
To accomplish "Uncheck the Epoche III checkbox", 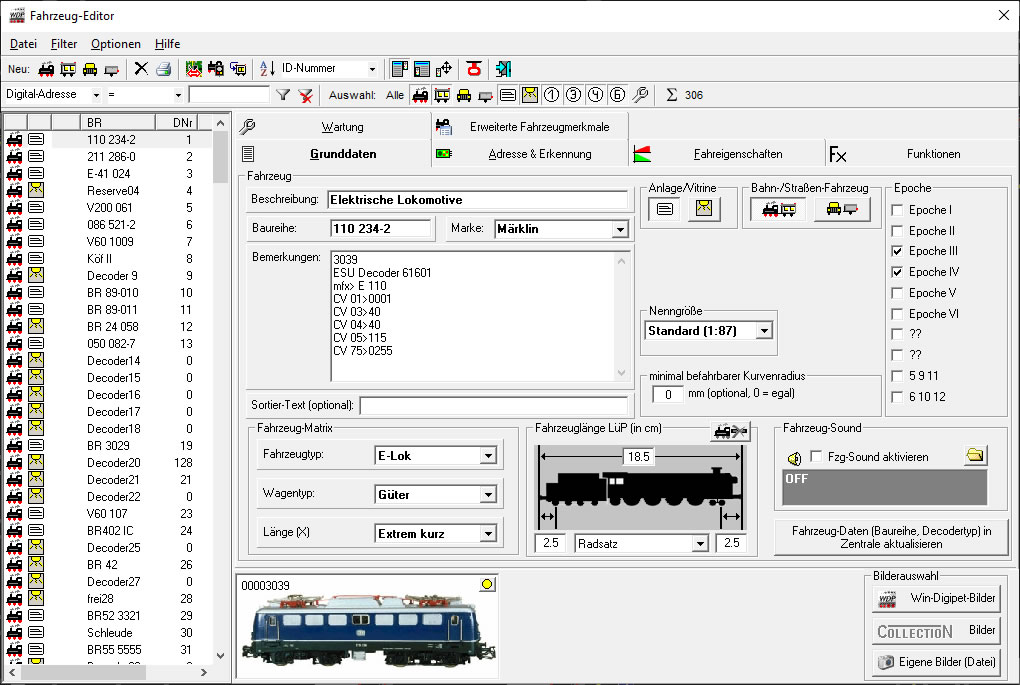I will click(898, 251).
